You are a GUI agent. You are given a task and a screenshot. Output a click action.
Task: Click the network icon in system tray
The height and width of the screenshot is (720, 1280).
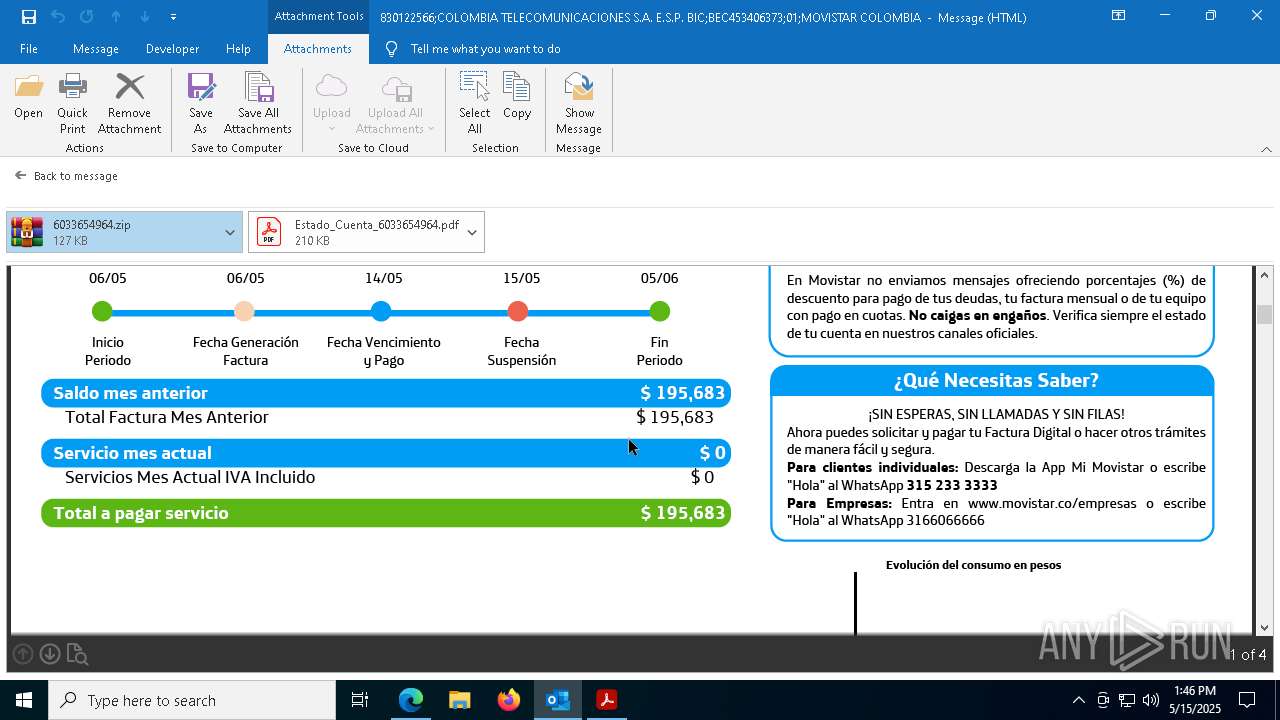coord(1127,700)
